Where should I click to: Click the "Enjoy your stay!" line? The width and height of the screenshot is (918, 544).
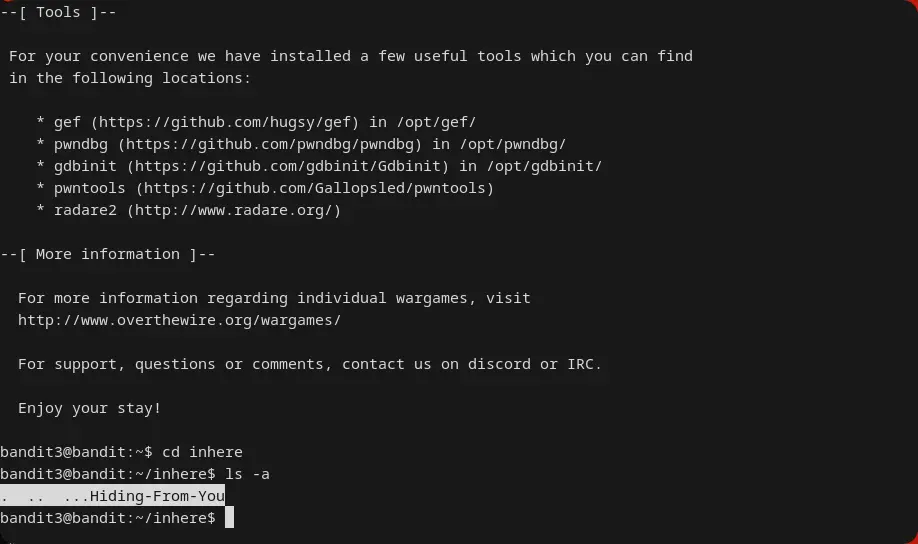tap(89, 408)
